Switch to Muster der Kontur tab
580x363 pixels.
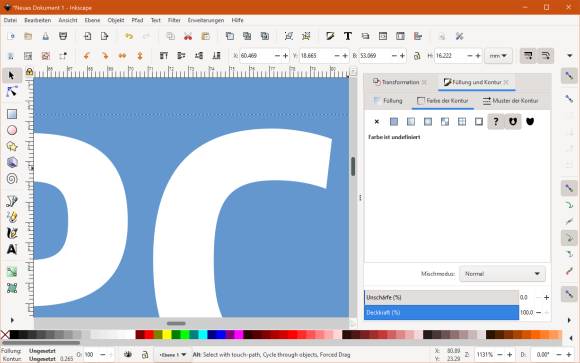click(x=510, y=101)
